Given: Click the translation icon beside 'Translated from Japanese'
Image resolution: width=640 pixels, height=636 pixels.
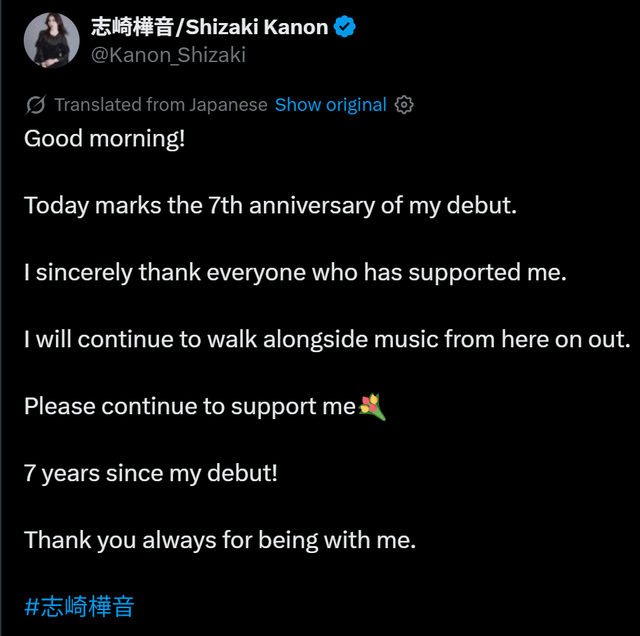Looking at the screenshot, I should (x=35, y=105).
